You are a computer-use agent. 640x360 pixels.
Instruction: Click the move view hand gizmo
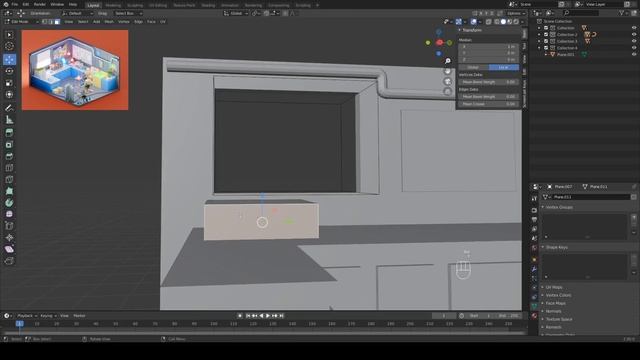pyautogui.click(x=448, y=71)
